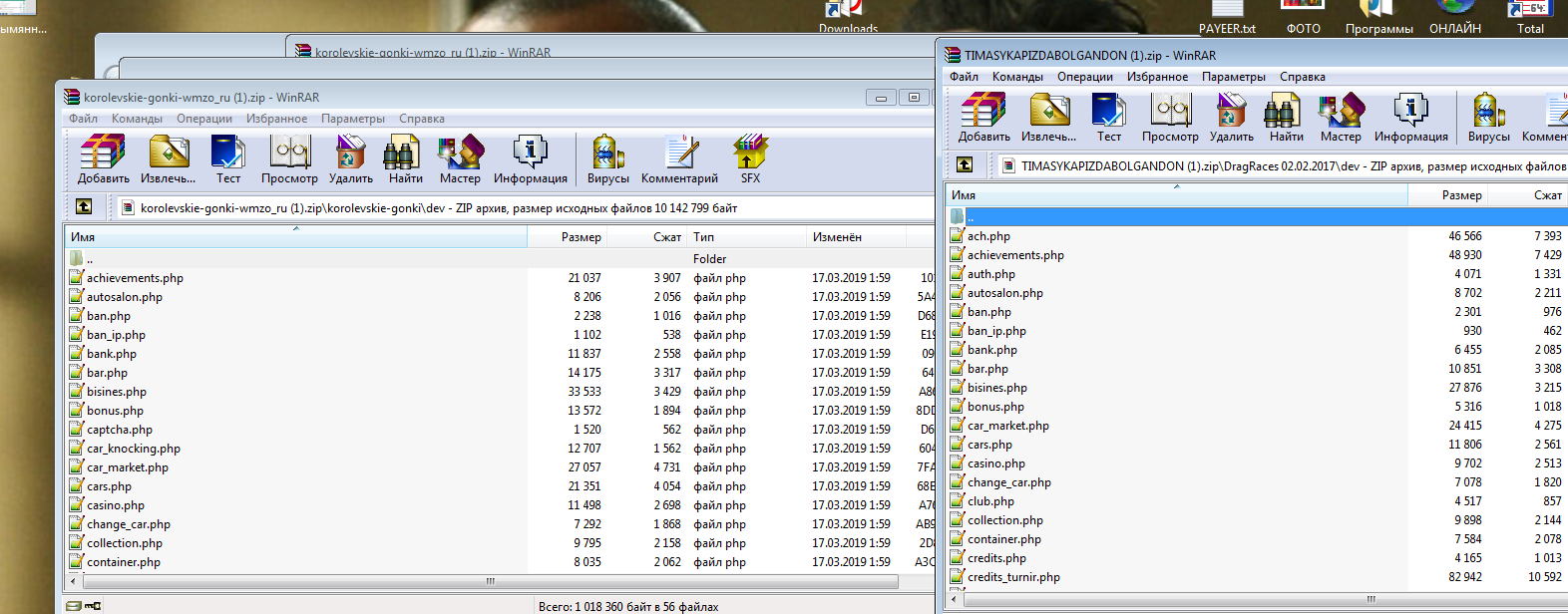Go up one level in TIMASYKAPIZDABOLGANDON window
Image resolution: width=1568 pixels, height=614 pixels.
click(x=965, y=164)
